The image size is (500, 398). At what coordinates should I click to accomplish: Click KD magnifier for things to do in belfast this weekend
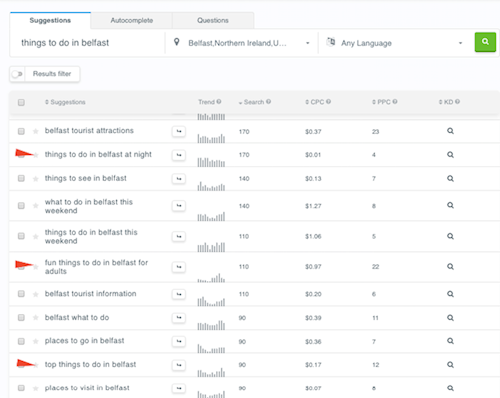click(x=450, y=236)
